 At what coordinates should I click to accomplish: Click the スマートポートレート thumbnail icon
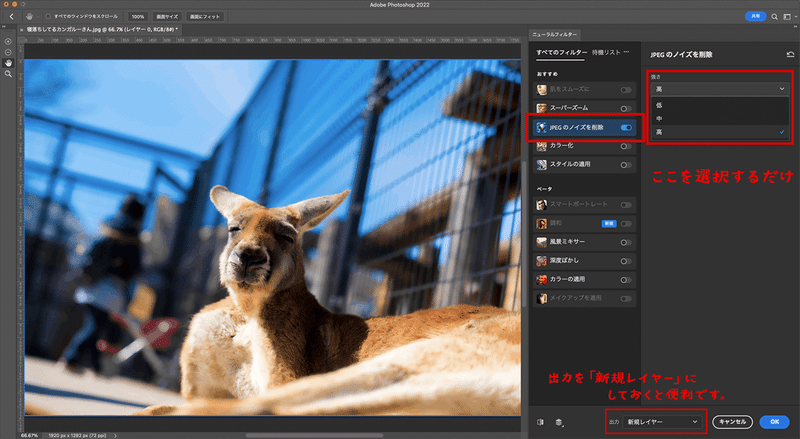[x=541, y=205]
